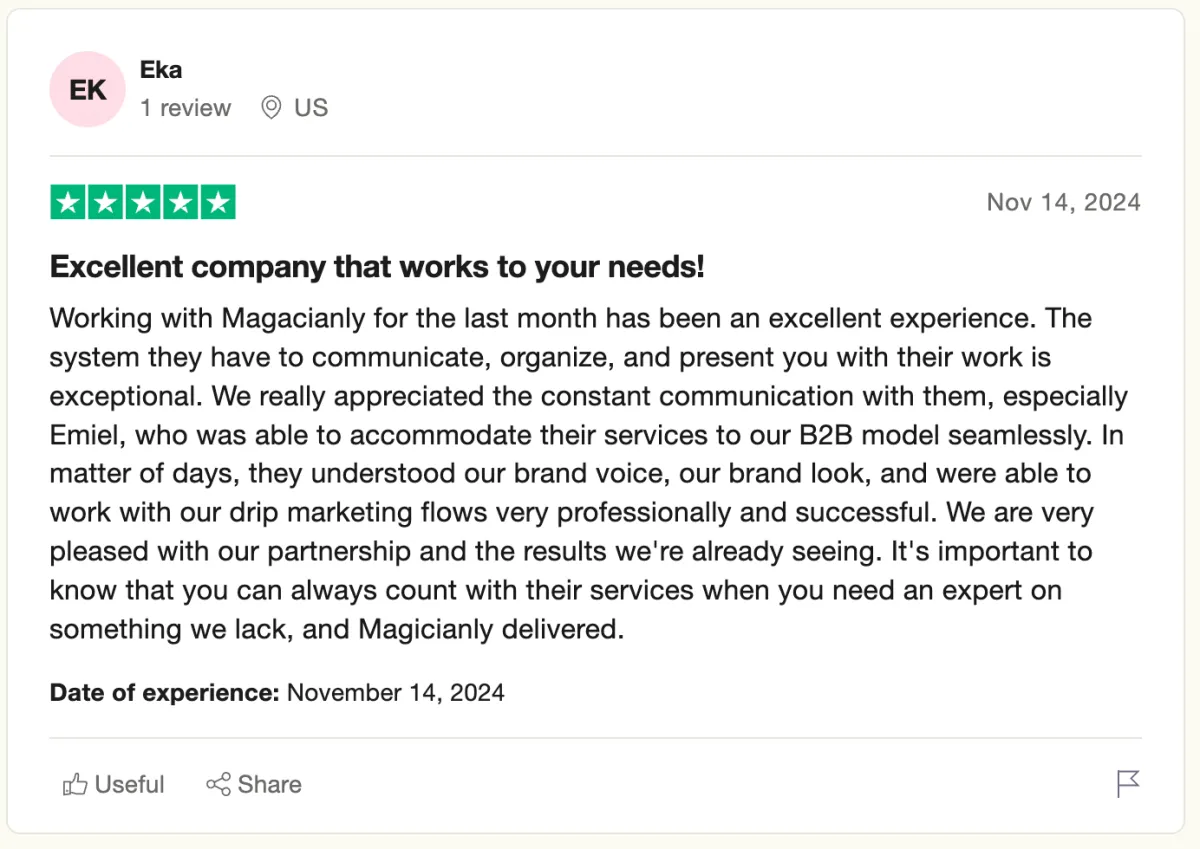Click the Nov 14, 2024 review date
Viewport: 1200px width, 849px height.
tap(1063, 202)
